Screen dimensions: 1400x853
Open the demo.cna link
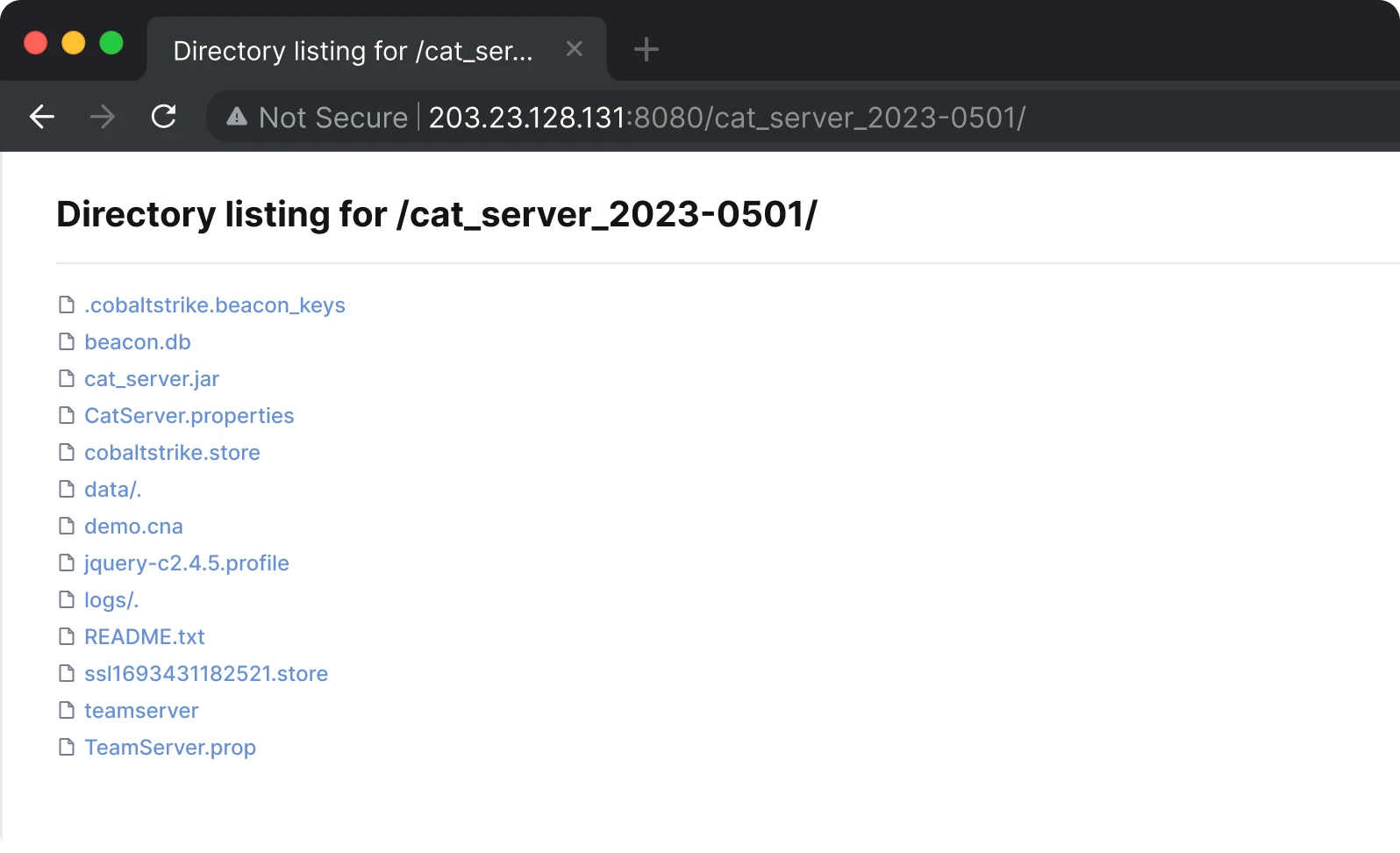133,527
